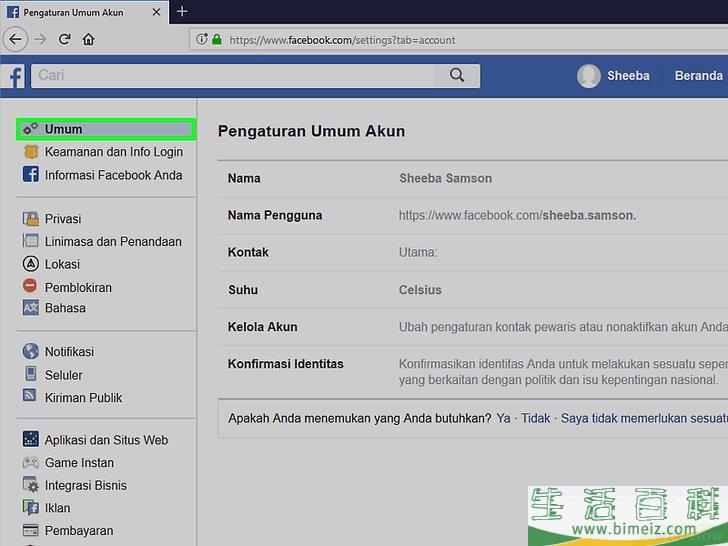Select the Umum settings menu item
Screen dimensions: 728x546
[106, 129]
